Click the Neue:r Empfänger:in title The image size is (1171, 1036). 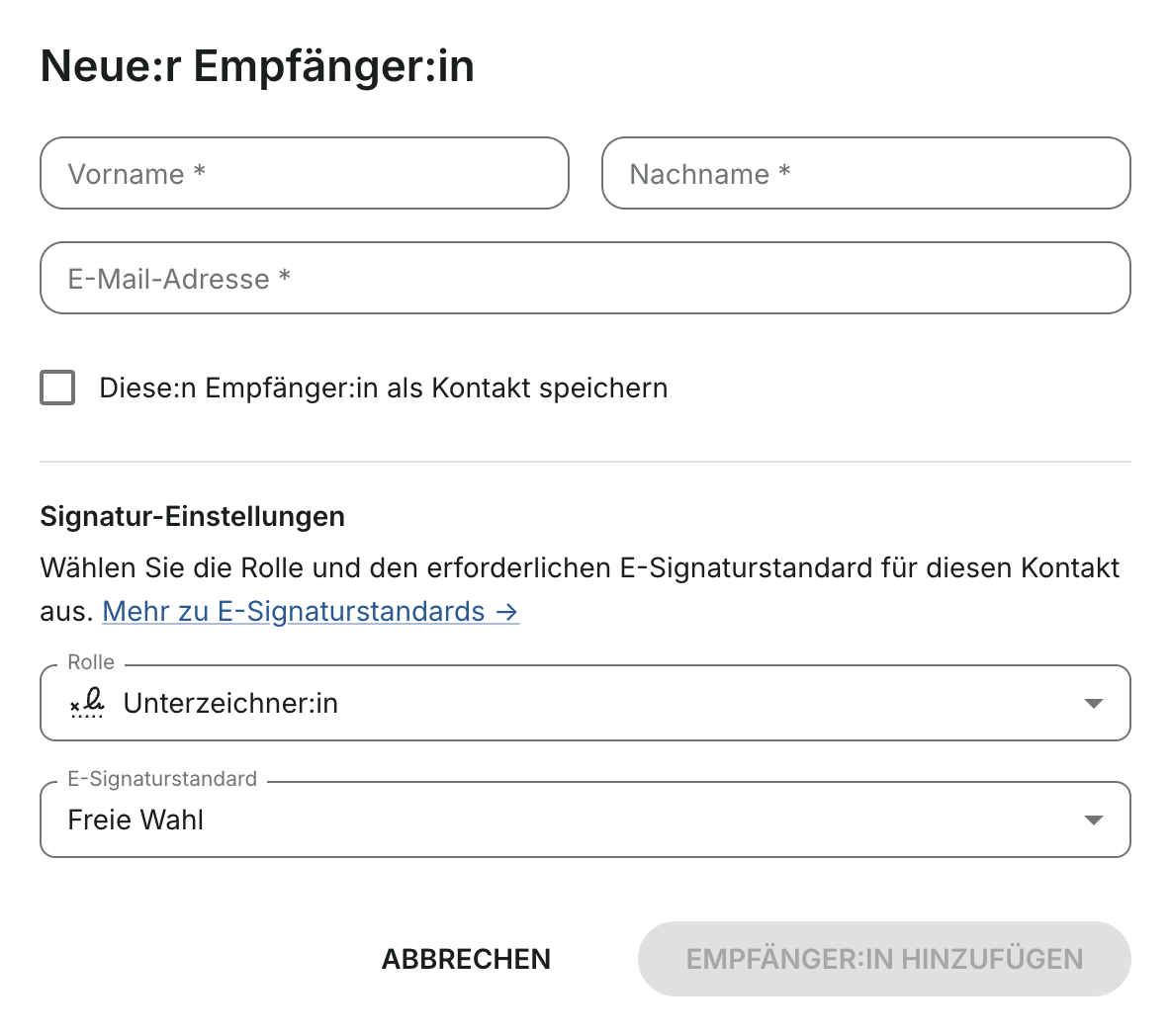pos(258,66)
